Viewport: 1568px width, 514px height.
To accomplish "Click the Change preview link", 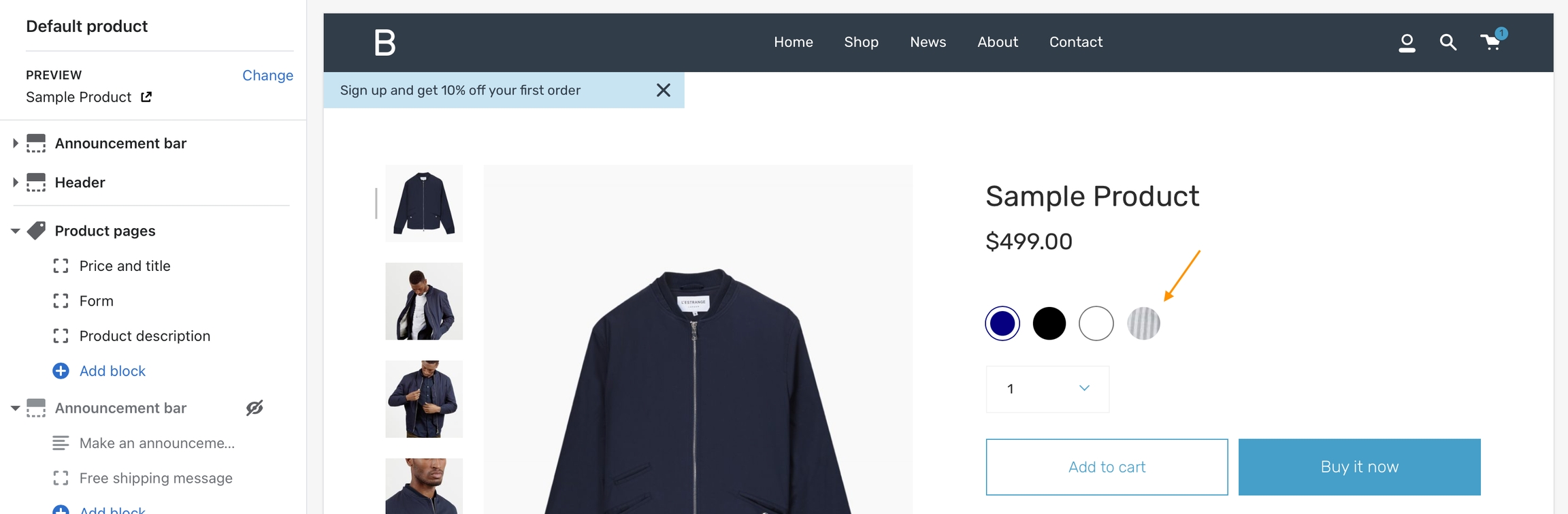I will 267,76.
